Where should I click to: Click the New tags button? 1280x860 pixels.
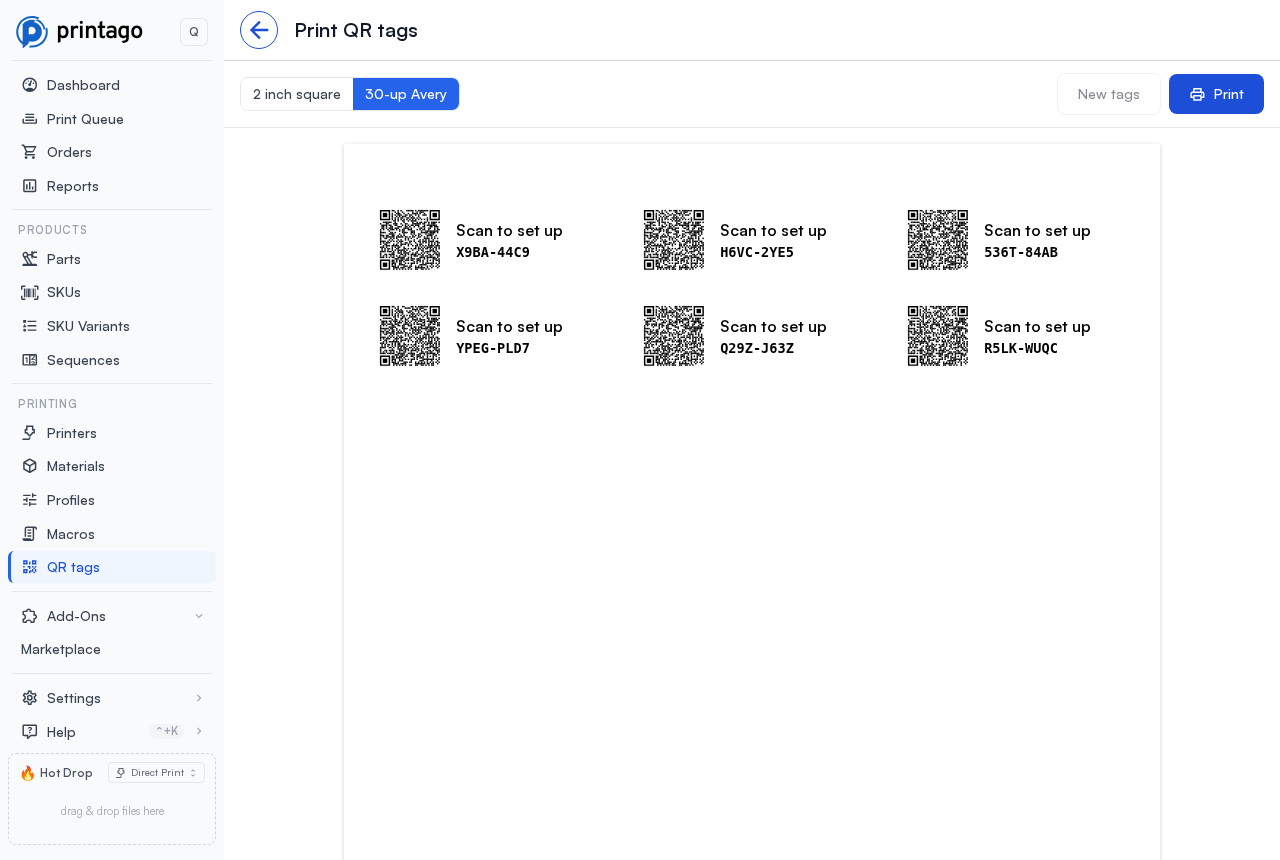point(1109,94)
